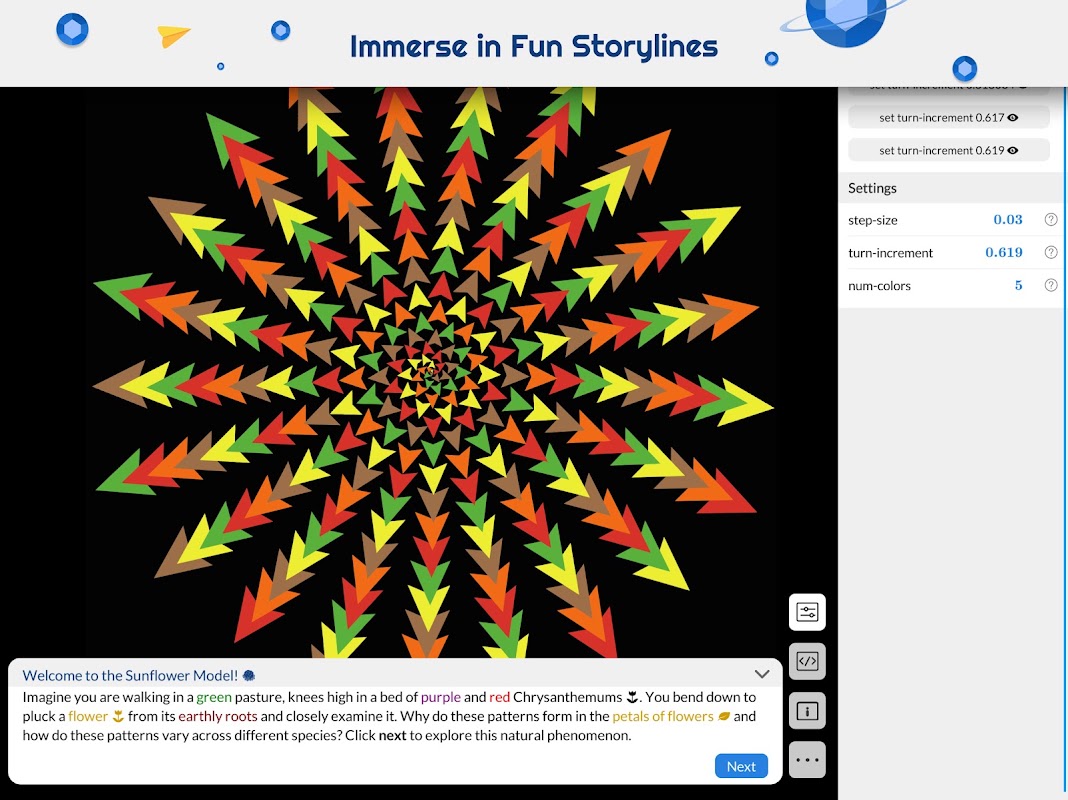Open the info panel icon
This screenshot has height=800, width=1068.
click(807, 711)
